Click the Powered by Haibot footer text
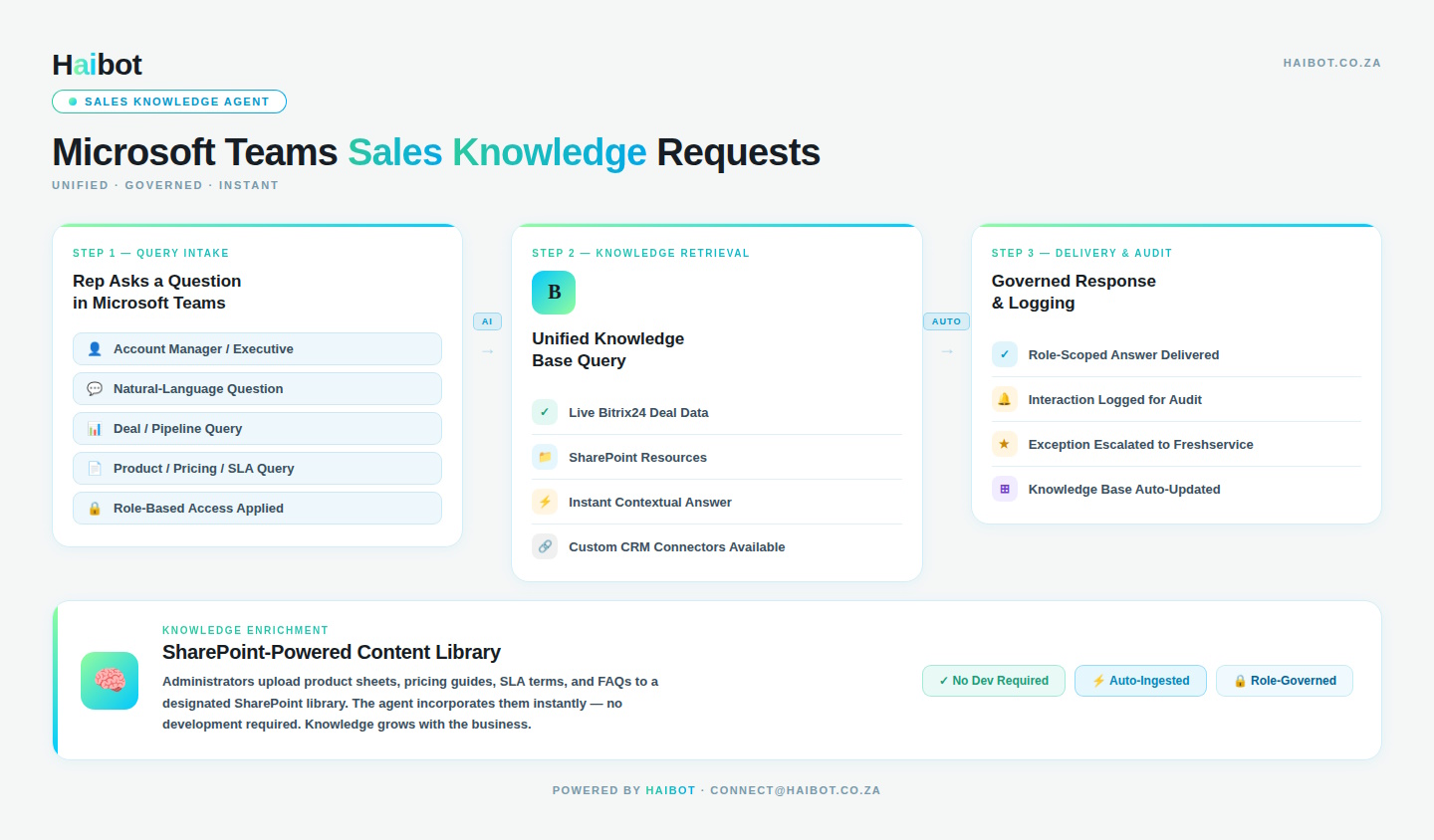Viewport: 1434px width, 840px height. pos(623,790)
